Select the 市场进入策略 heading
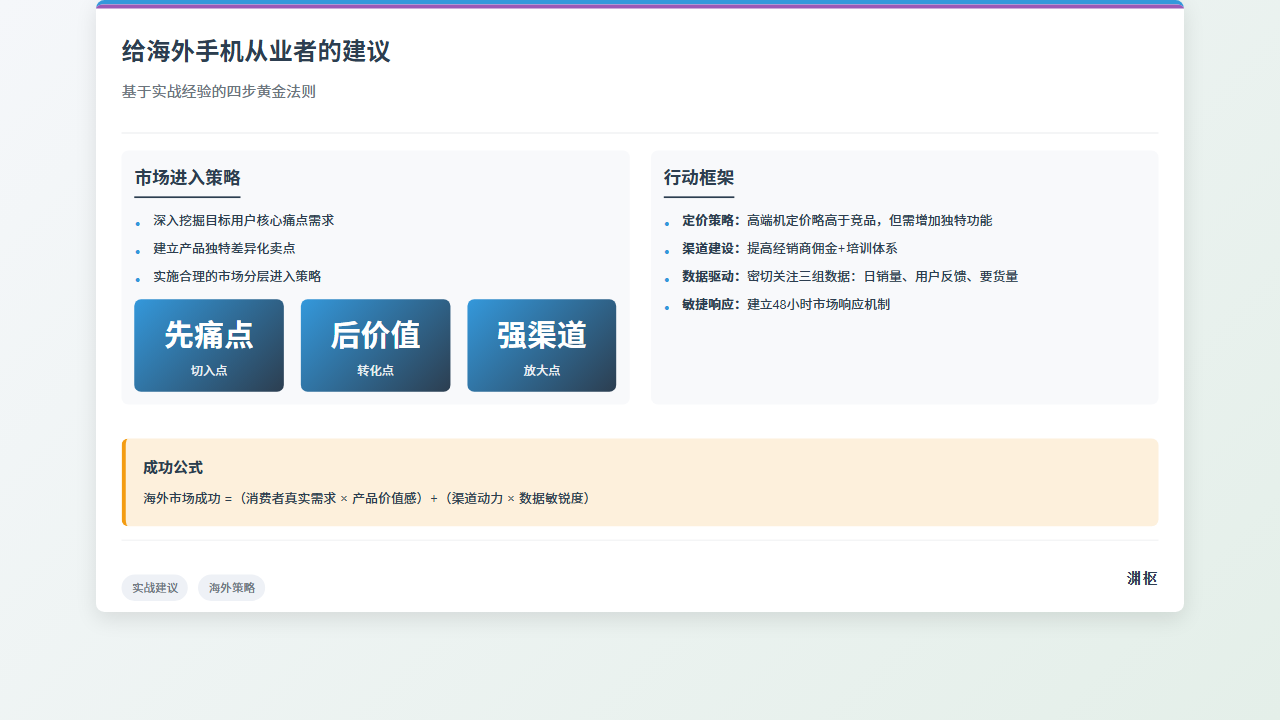 pos(187,178)
